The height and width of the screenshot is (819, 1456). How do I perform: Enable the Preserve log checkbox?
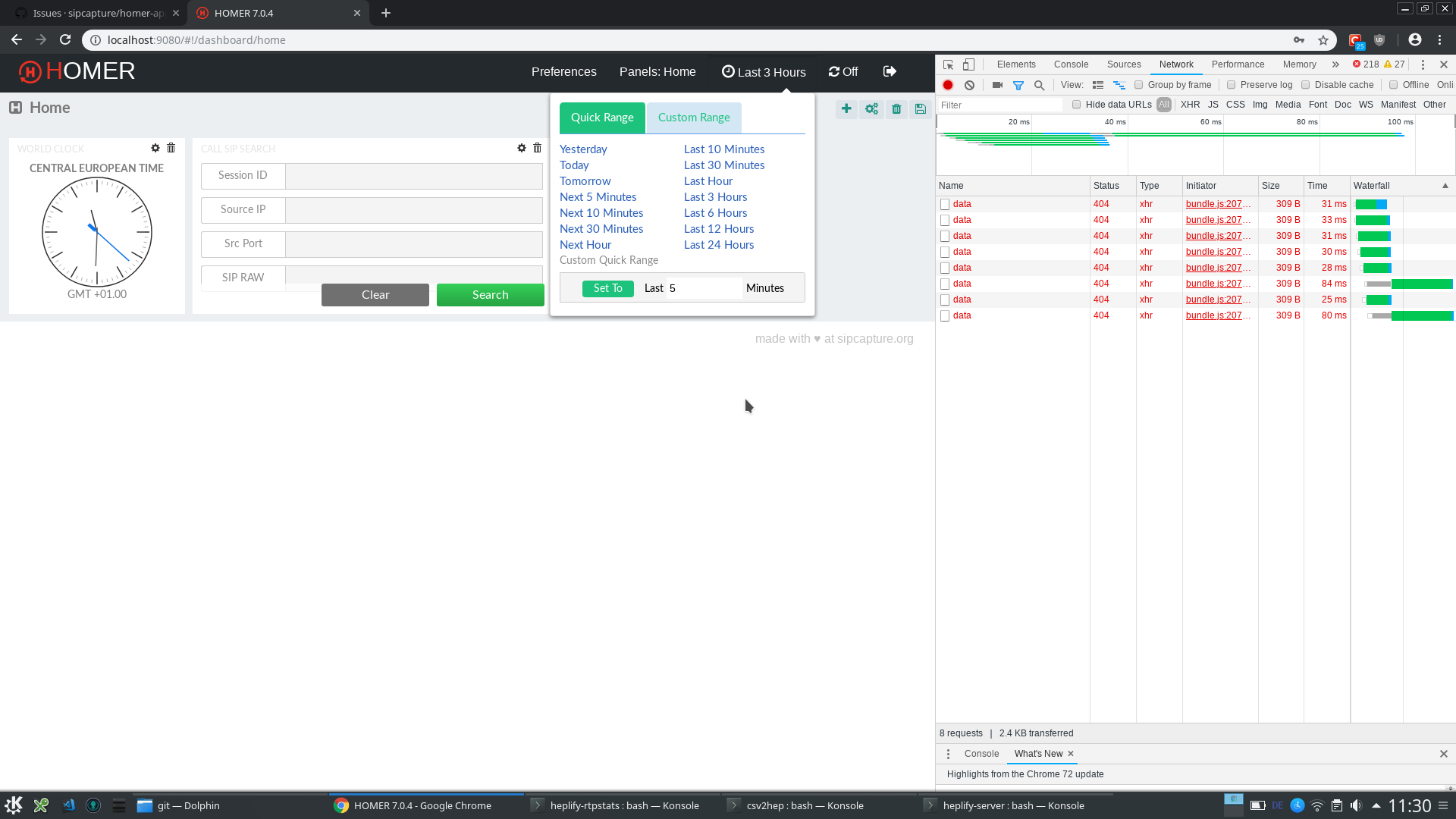(x=1231, y=85)
